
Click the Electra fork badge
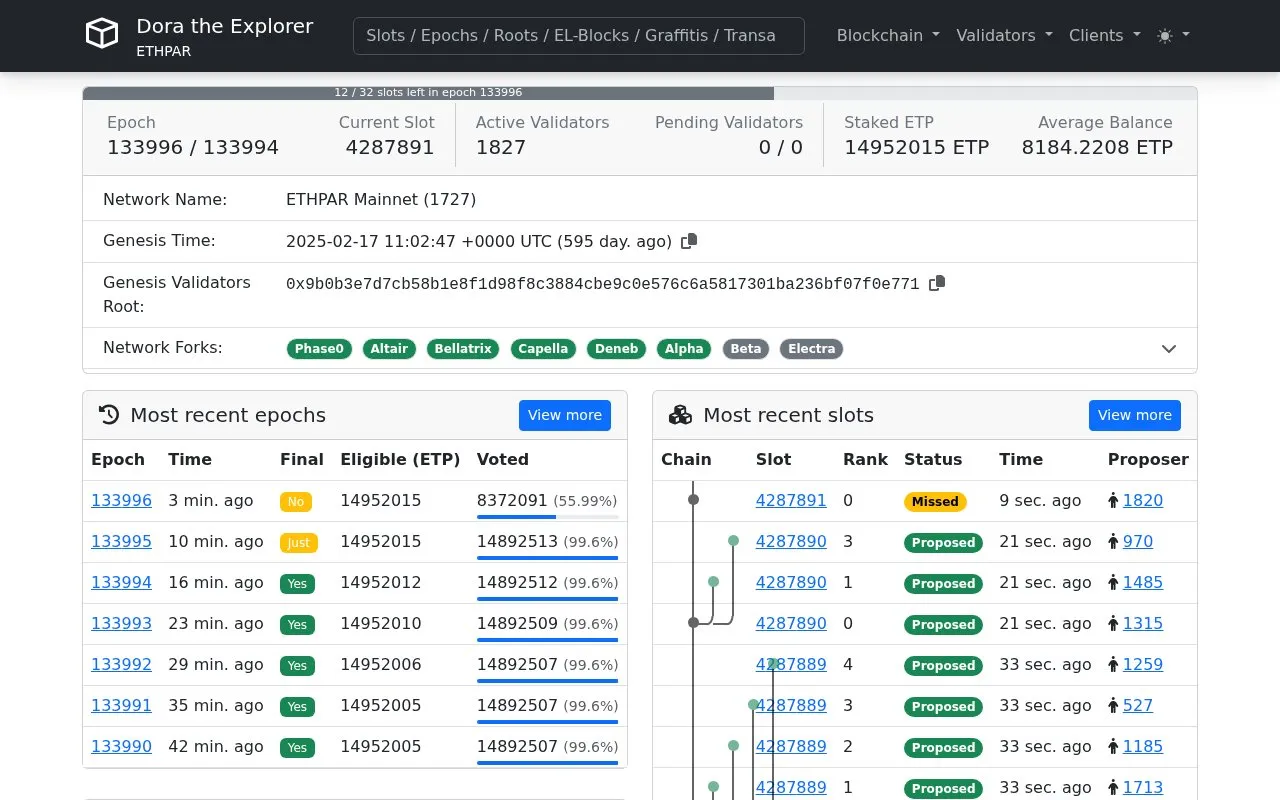pos(811,349)
